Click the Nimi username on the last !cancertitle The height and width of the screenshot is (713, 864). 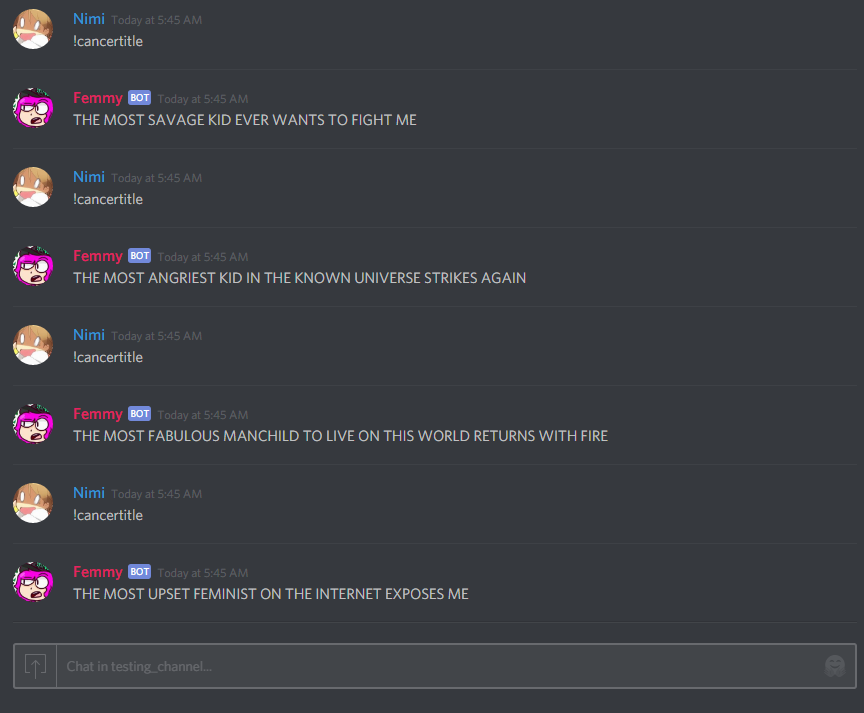tap(89, 493)
